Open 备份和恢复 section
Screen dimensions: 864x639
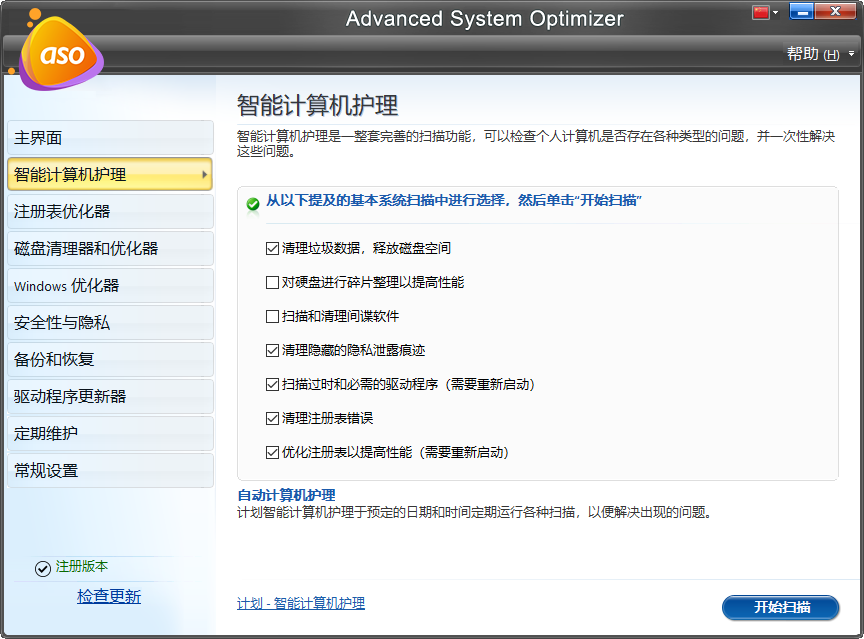point(110,359)
